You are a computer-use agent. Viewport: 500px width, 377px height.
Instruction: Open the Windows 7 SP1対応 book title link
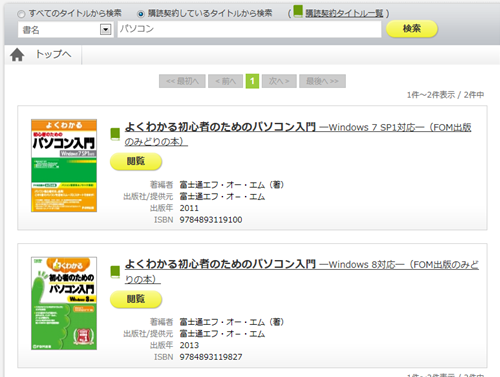tap(298, 134)
